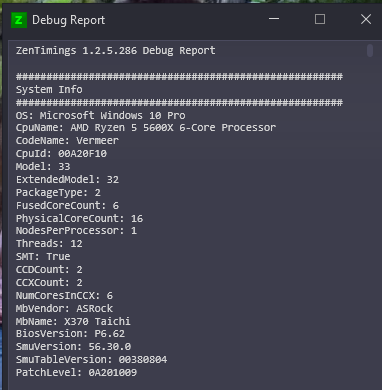Maximize the Debug Report window
The width and height of the screenshot is (382, 390).
point(320,19)
